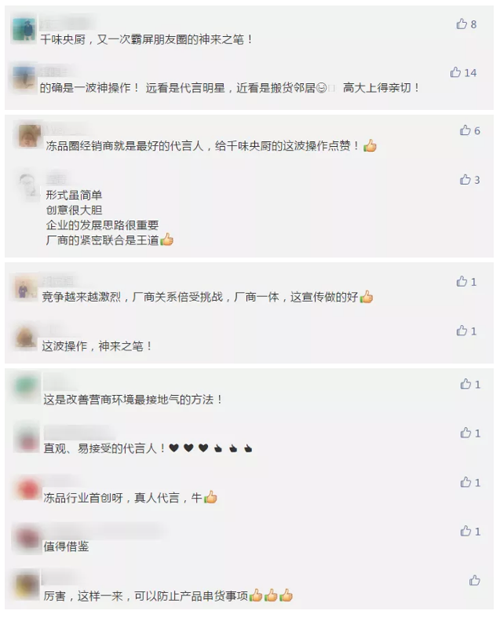Open avatar beside 的确是一波神操作 comment
This screenshot has width=500, height=618.
pos(24,78)
